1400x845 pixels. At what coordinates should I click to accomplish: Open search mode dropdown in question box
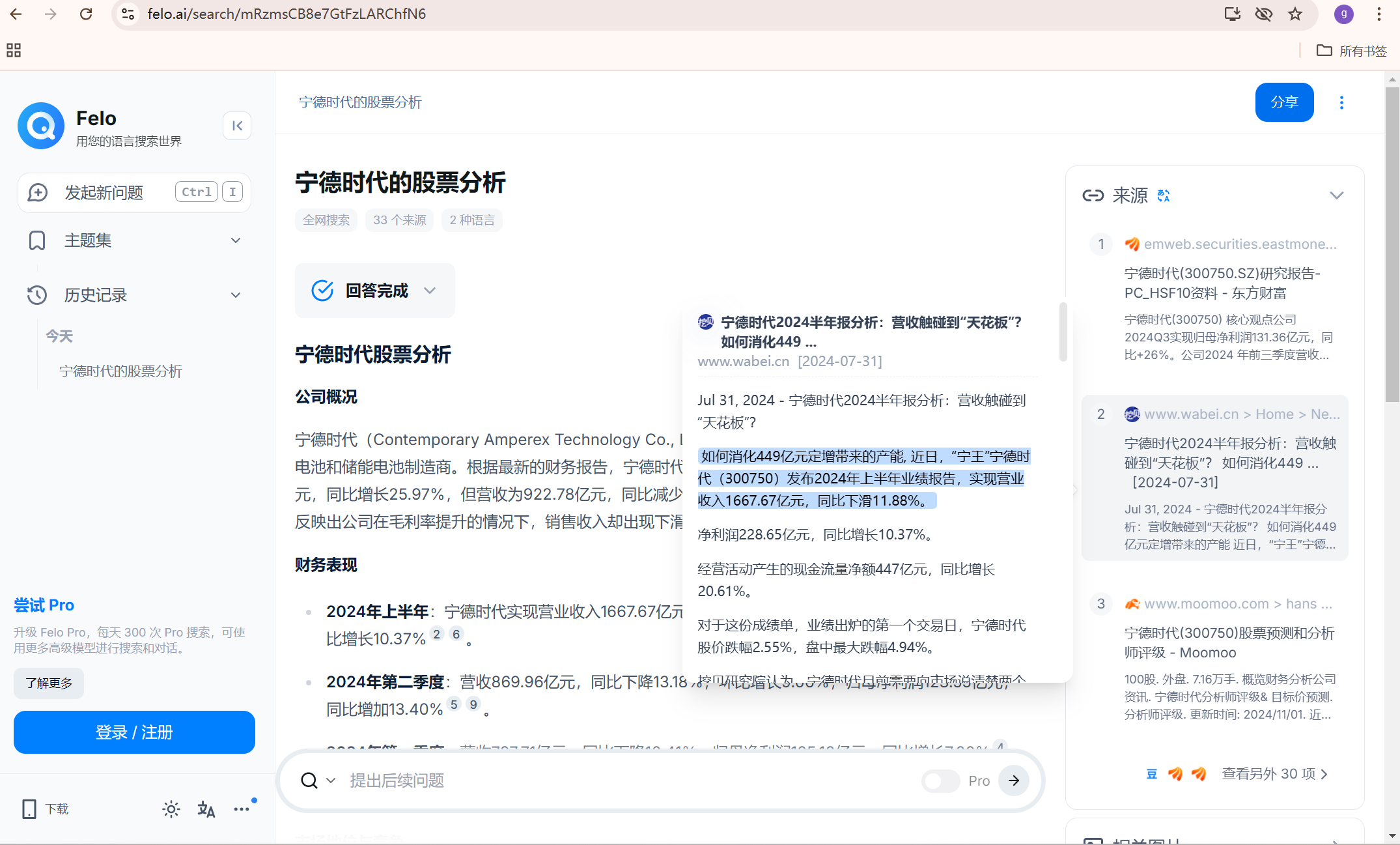tap(331, 781)
